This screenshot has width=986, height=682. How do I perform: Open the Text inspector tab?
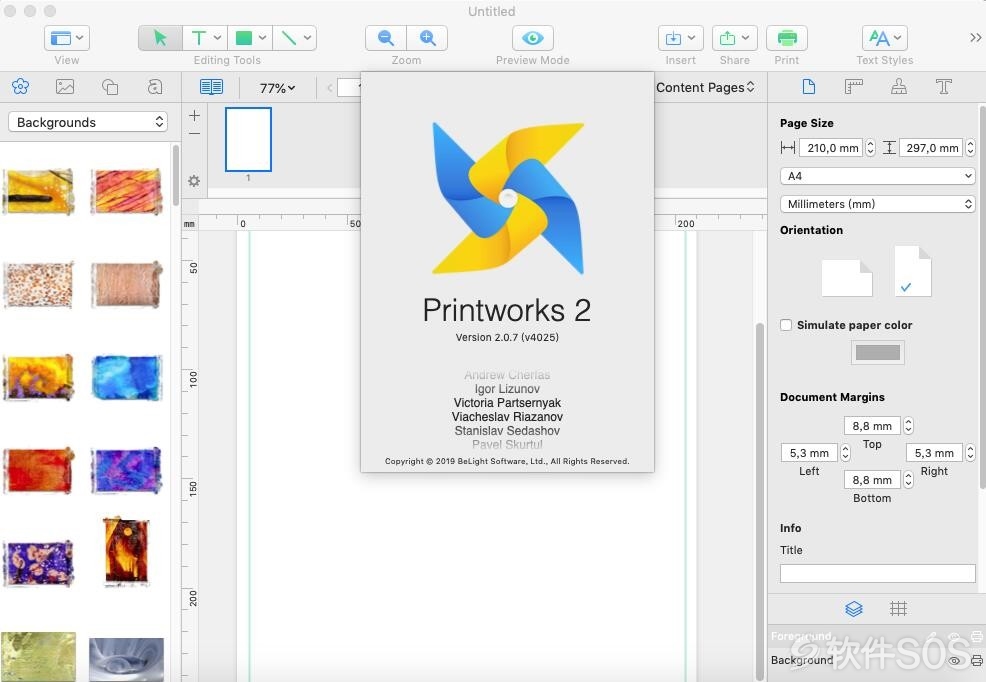[943, 87]
